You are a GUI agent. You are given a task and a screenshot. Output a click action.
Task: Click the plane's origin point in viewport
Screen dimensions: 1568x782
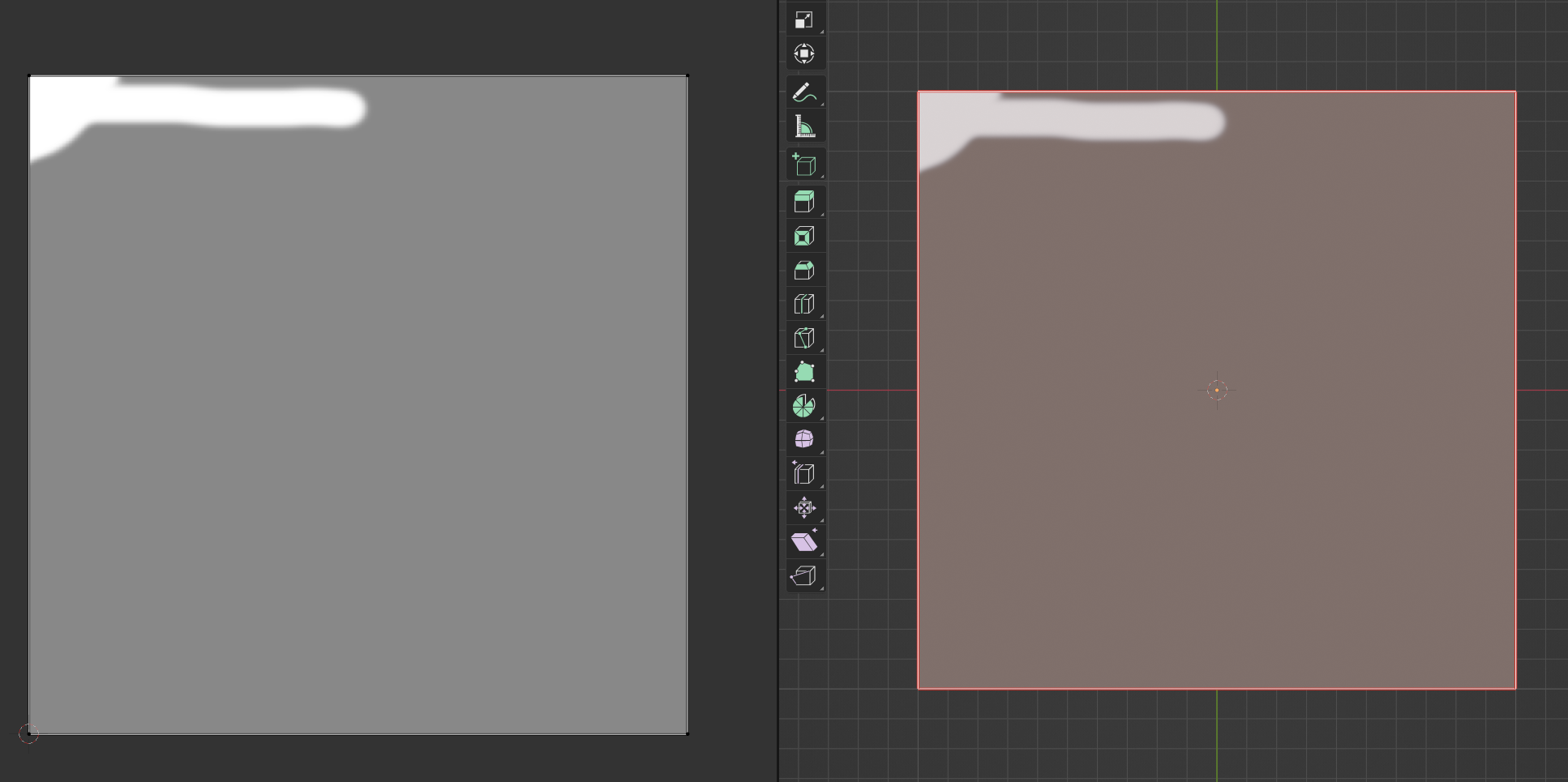coord(1217,391)
